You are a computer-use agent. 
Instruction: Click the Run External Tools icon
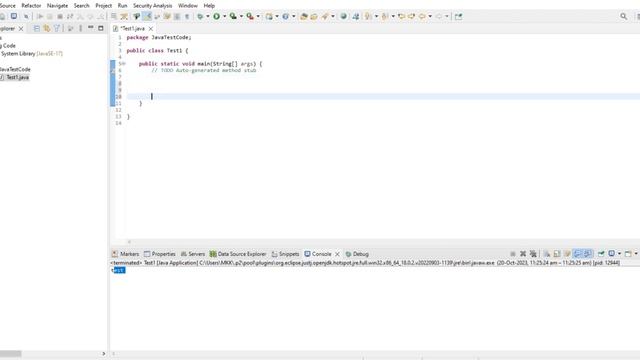(250, 16)
